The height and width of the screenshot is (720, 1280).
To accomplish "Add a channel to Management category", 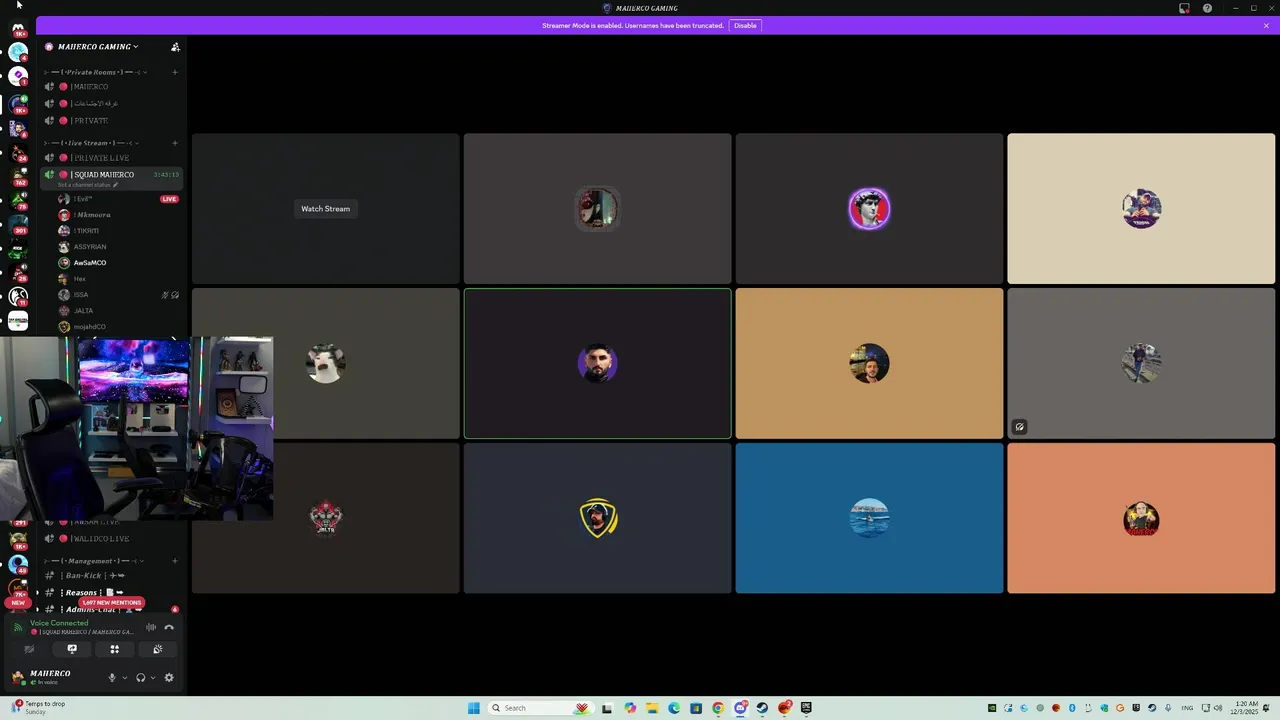I will click(x=175, y=561).
